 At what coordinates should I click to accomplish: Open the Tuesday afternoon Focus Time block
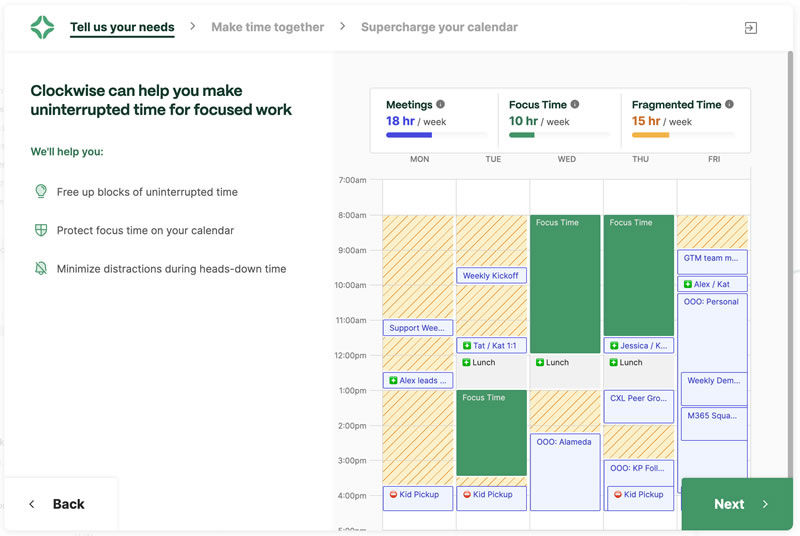tap(491, 433)
